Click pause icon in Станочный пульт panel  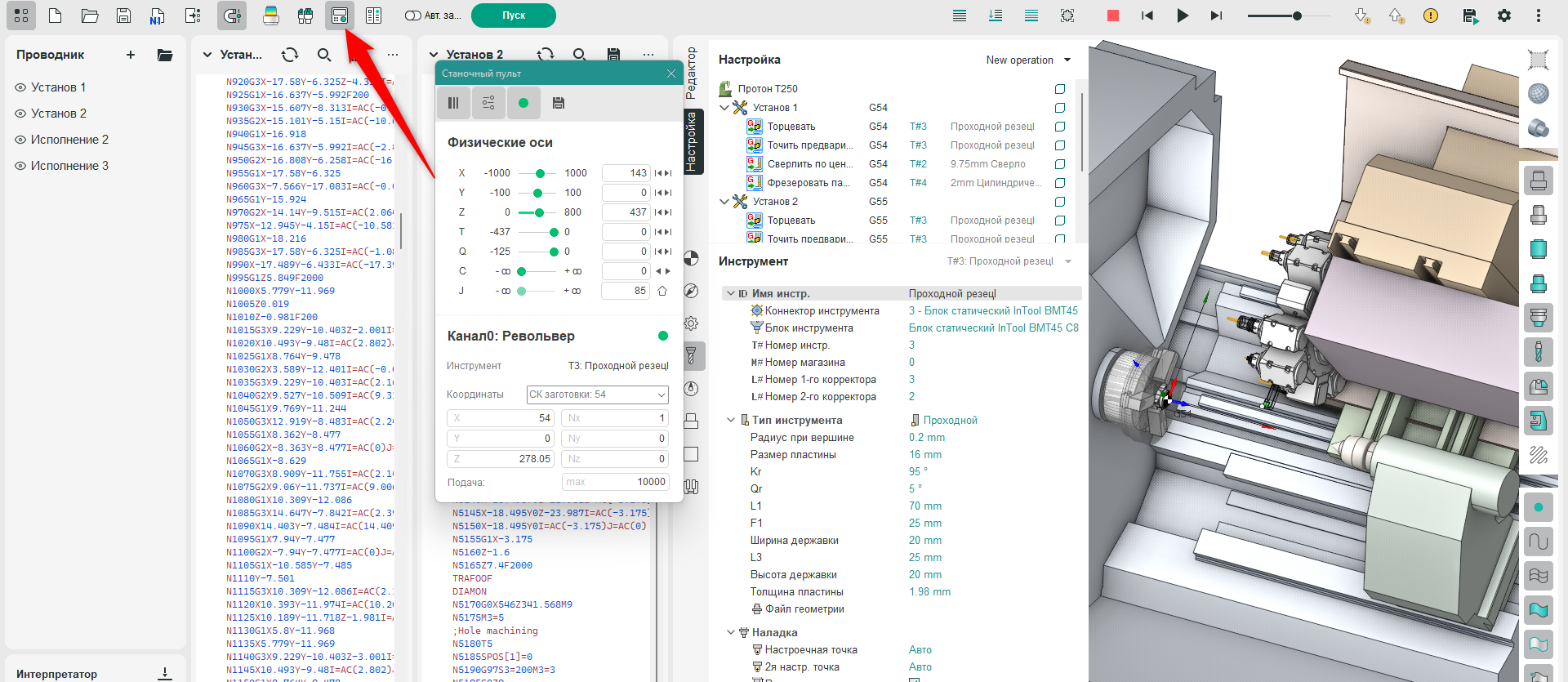coord(453,103)
